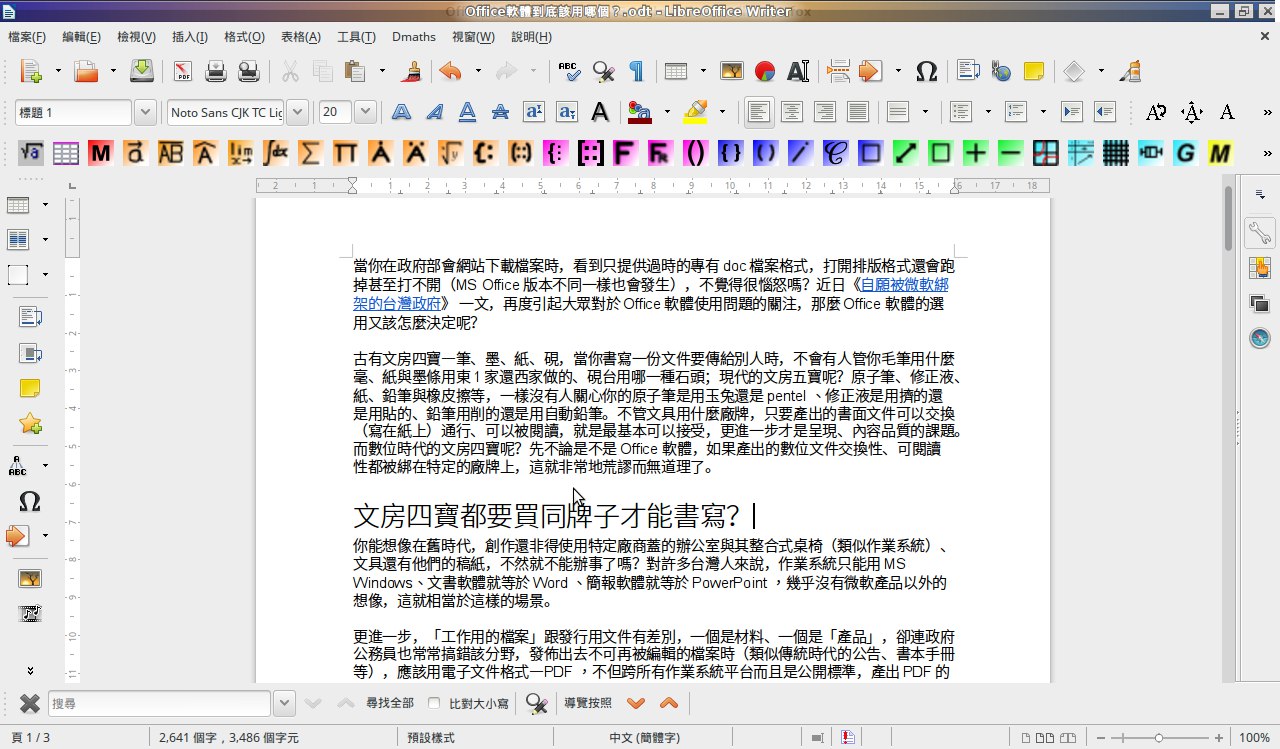Expand the search history dropdown in Find bar
1280x749 pixels.
(284, 704)
